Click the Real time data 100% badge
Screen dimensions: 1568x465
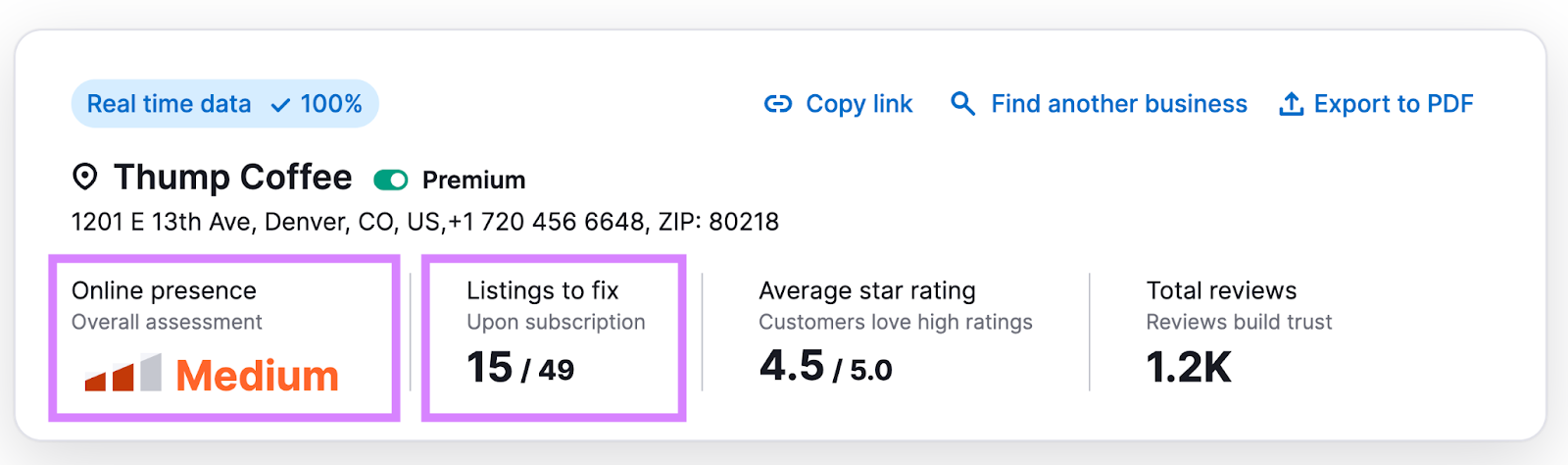[x=224, y=104]
